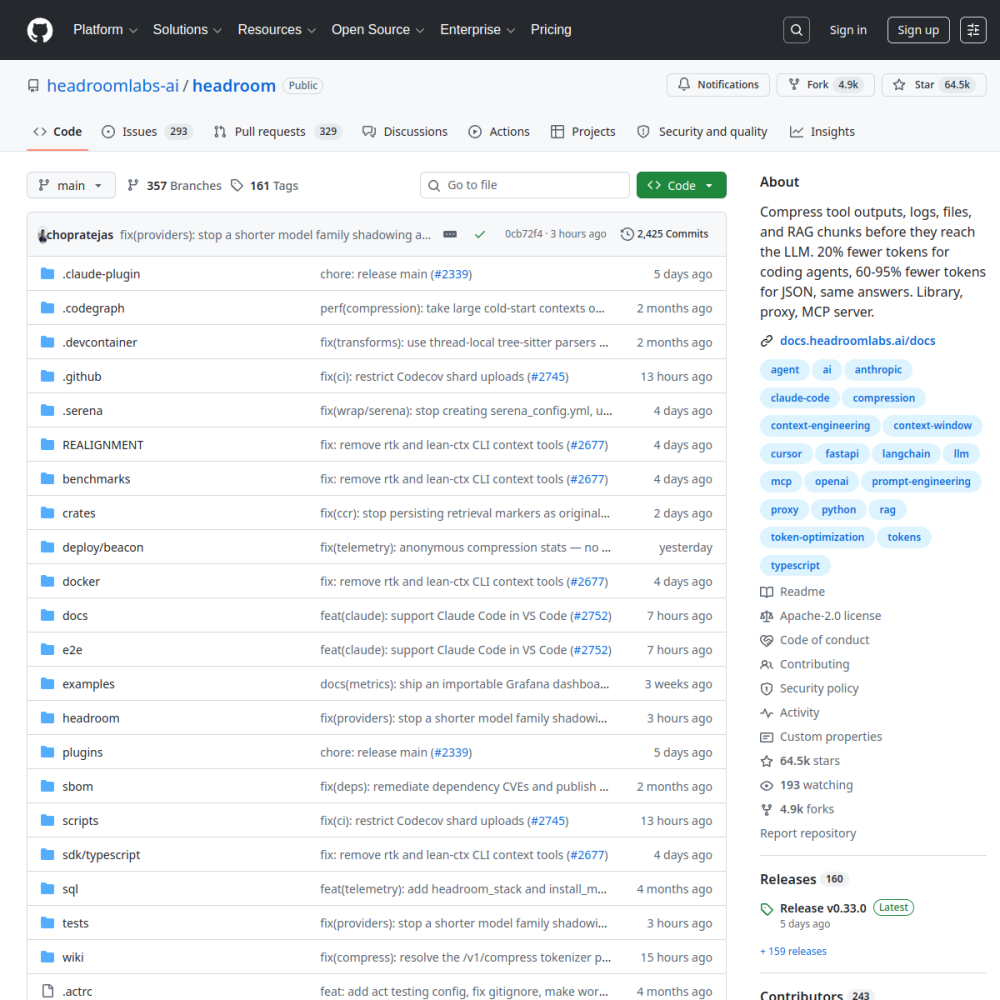This screenshot has height=1000, width=1000.
Task: Open the .github folder
Action: [x=82, y=377]
